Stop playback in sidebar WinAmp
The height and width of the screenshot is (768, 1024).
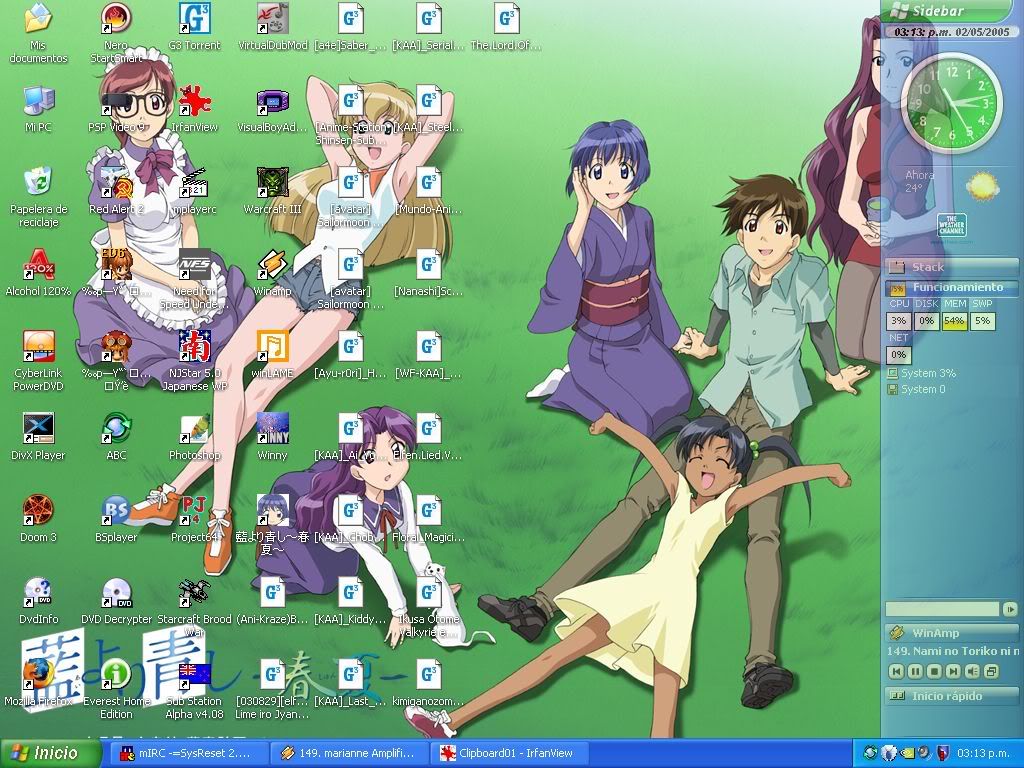934,671
